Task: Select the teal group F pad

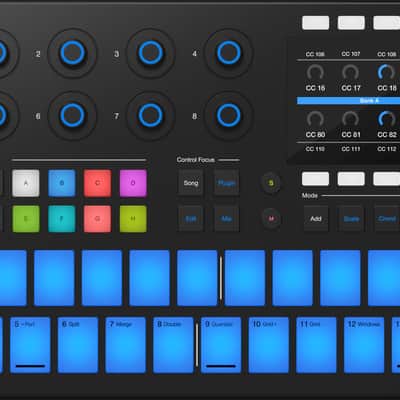Action: pos(62,219)
